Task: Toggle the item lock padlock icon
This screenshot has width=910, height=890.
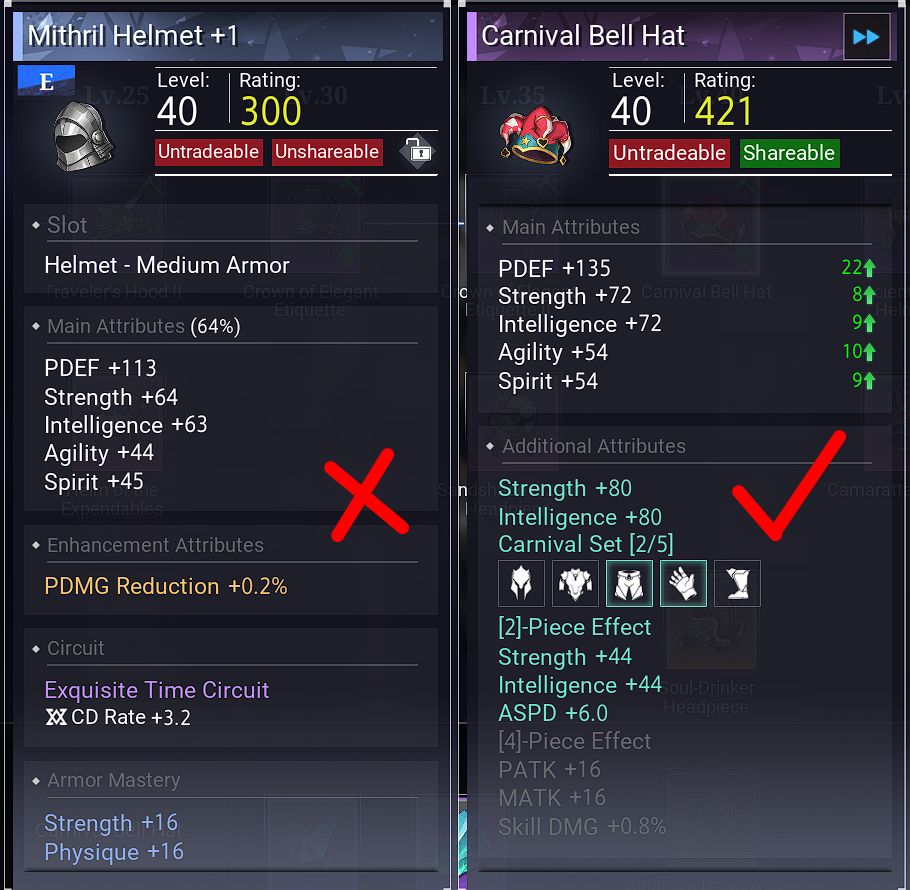Action: click(x=417, y=152)
